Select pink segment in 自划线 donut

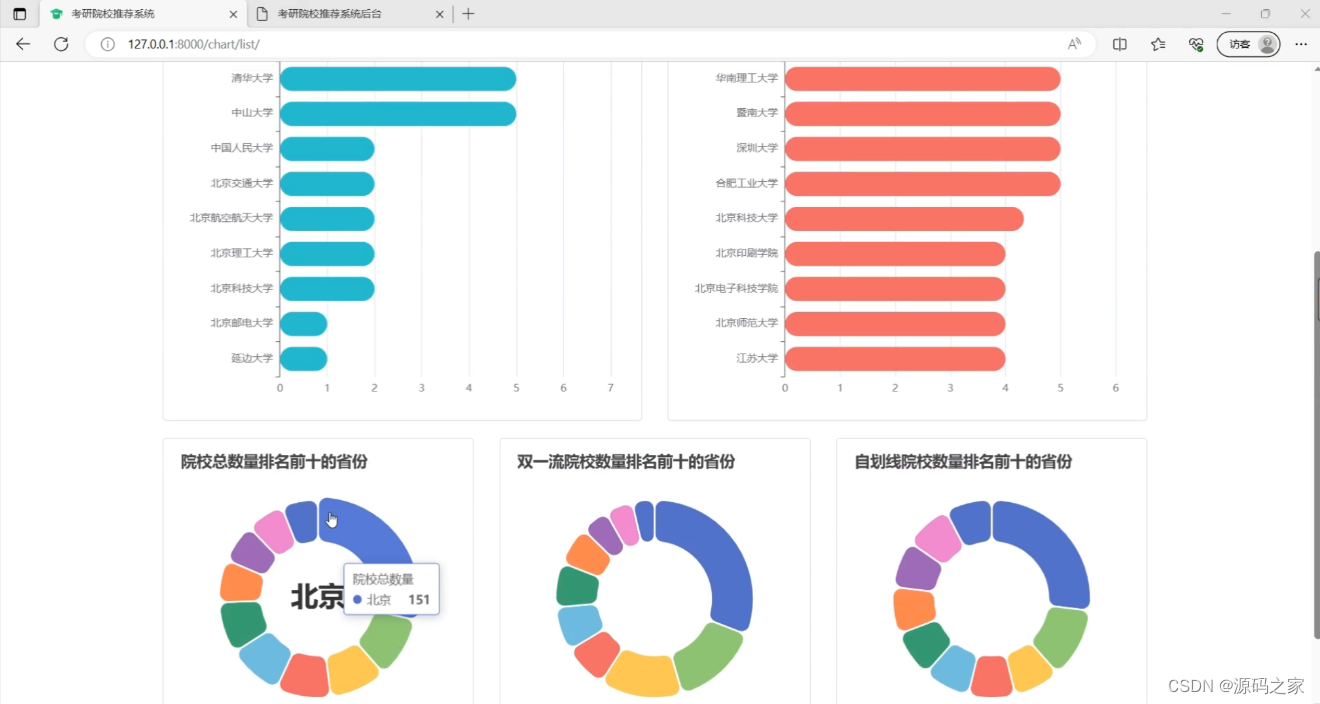pyautogui.click(x=938, y=538)
